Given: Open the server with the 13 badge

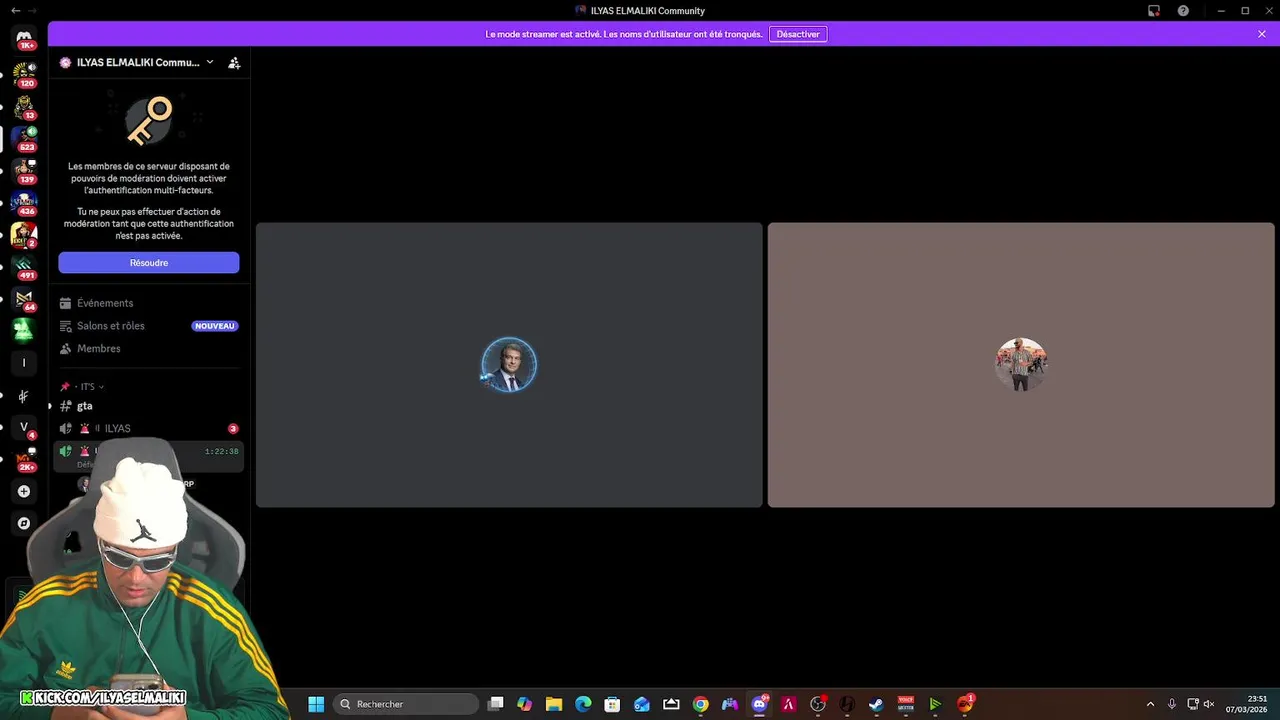Looking at the screenshot, I should pyautogui.click(x=24, y=105).
